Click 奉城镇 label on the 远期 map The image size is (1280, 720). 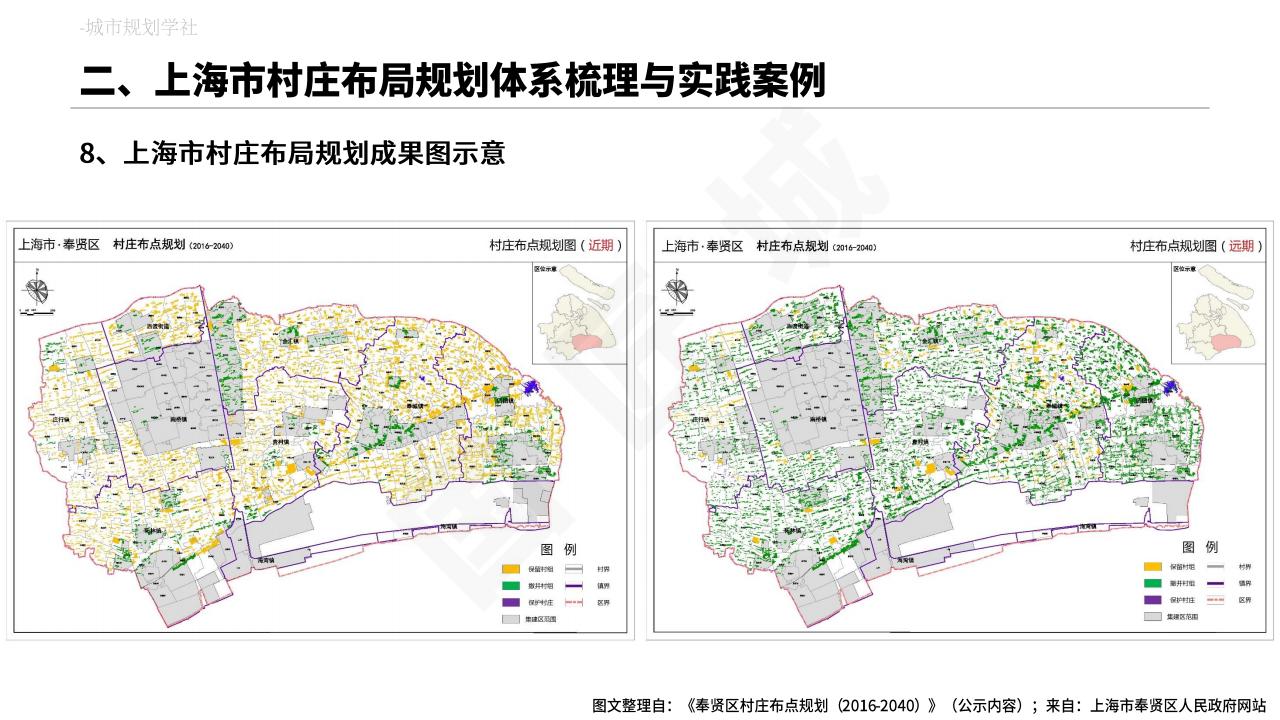click(x=1056, y=408)
